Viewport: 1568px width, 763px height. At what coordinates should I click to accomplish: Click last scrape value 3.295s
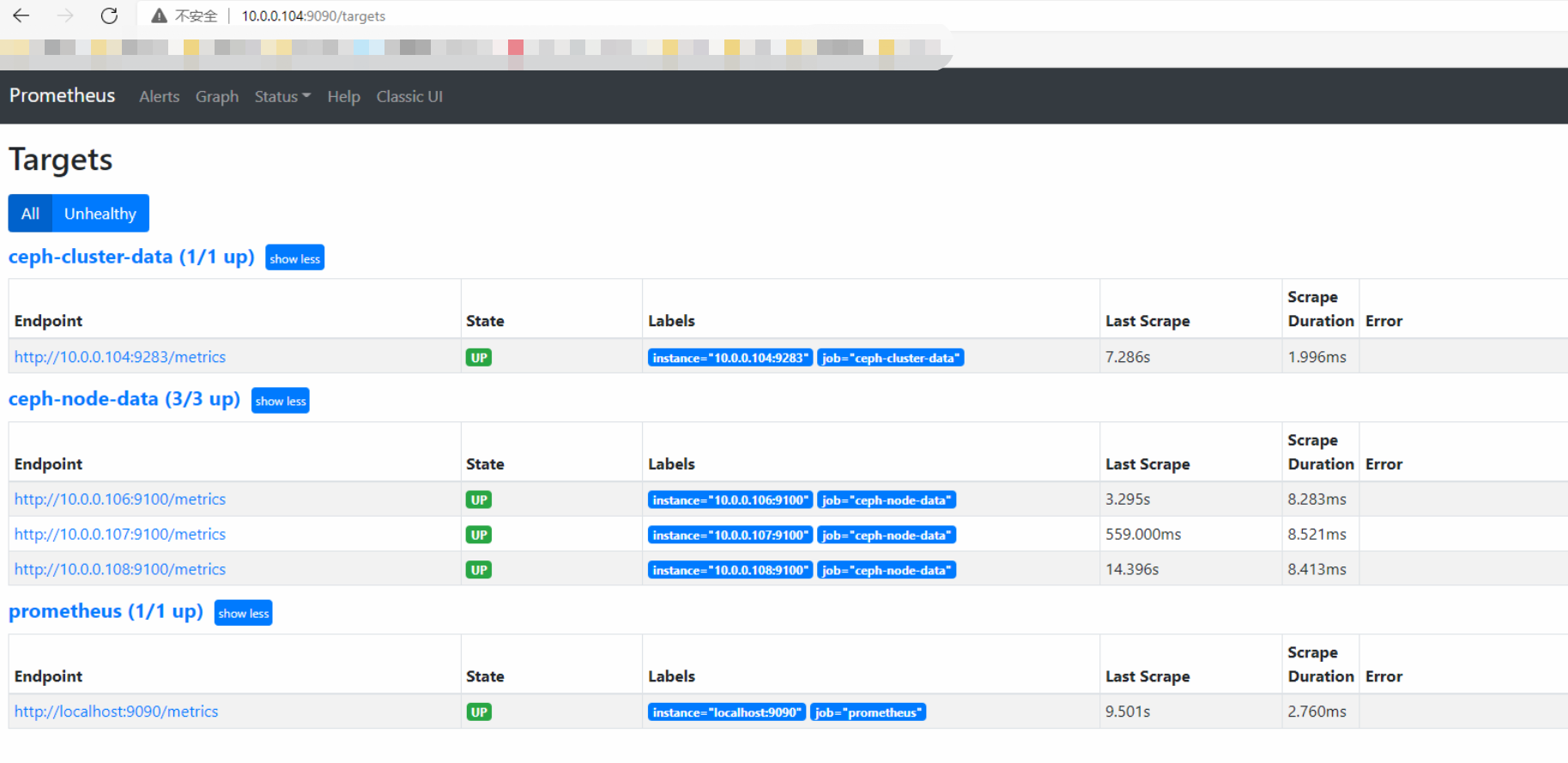click(1128, 499)
